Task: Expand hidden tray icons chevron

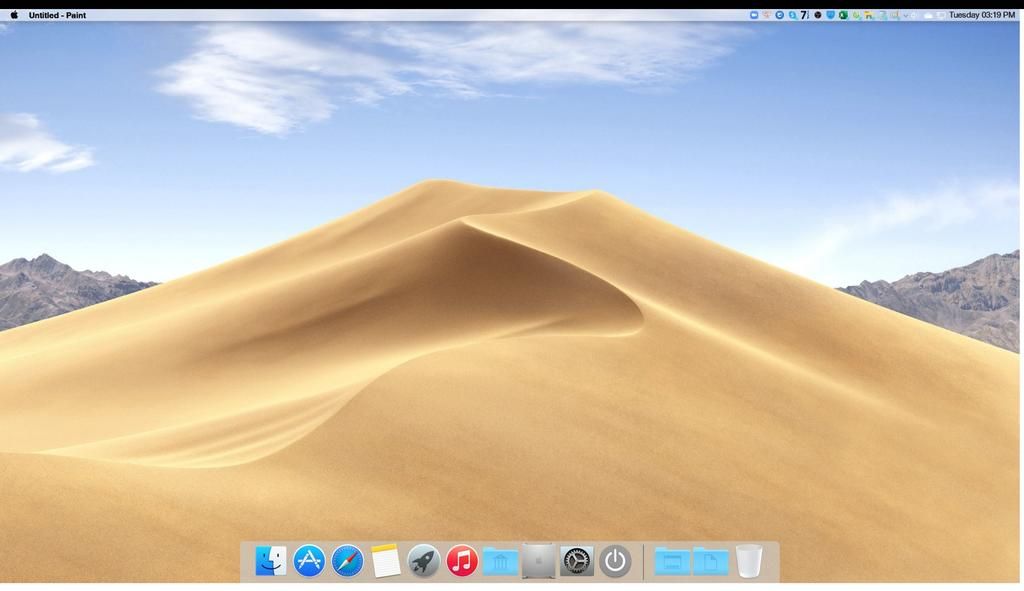Action: coord(906,15)
